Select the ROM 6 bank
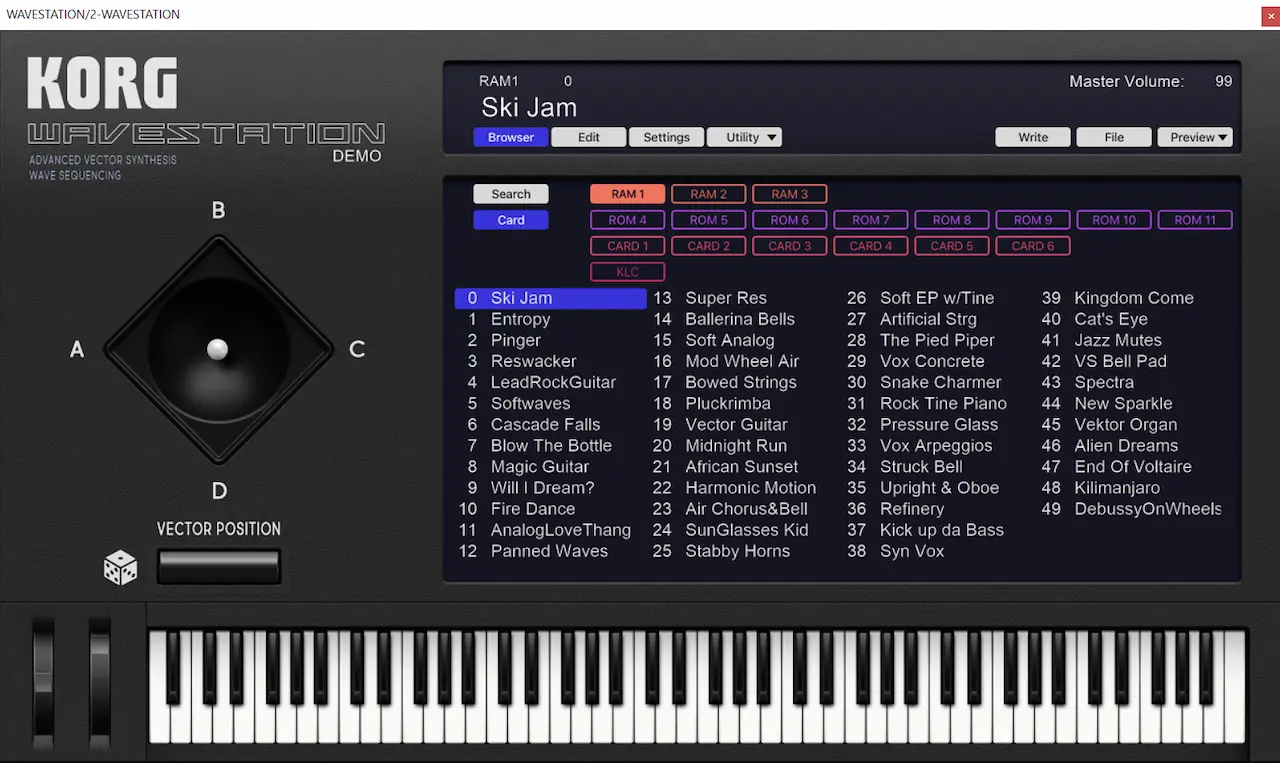Image resolution: width=1280 pixels, height=763 pixels. [790, 220]
